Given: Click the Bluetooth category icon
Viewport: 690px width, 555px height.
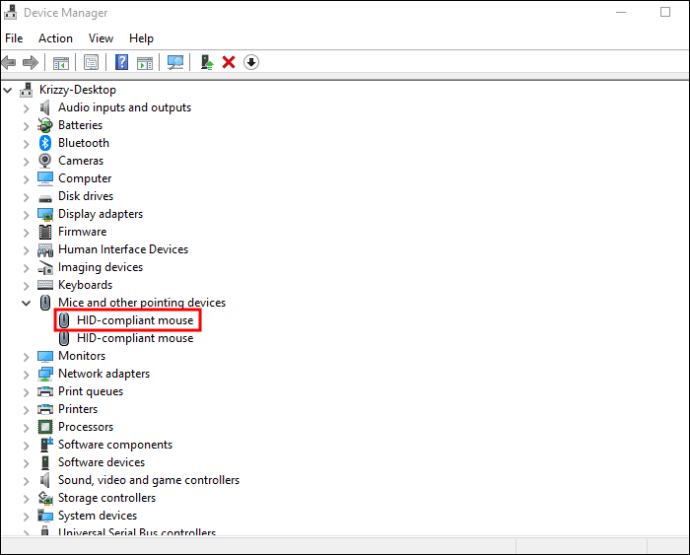Looking at the screenshot, I should tap(45, 143).
